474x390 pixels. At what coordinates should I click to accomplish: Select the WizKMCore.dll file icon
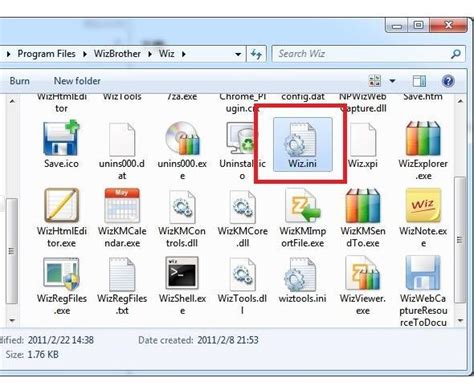tap(243, 207)
